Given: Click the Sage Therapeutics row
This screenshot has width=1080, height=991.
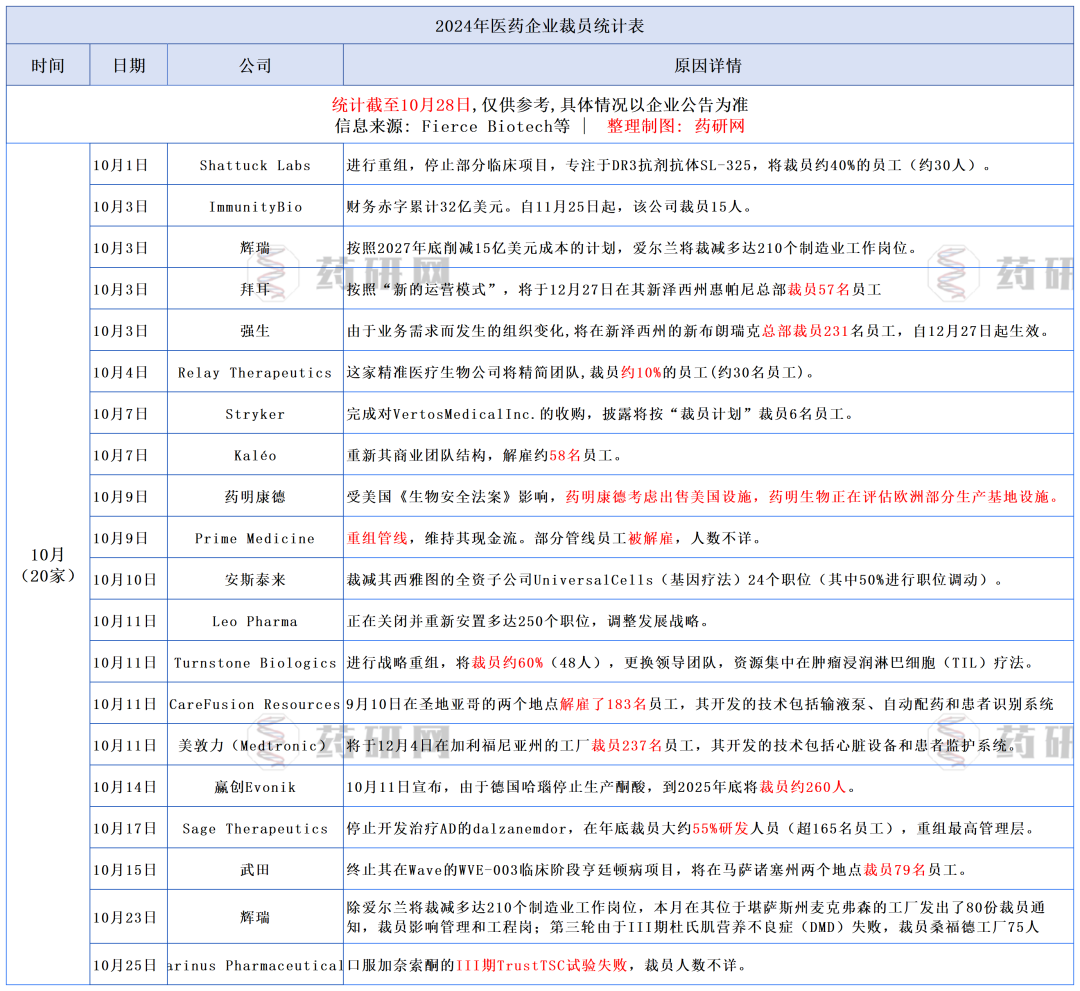Looking at the screenshot, I should pyautogui.click(x=255, y=829).
